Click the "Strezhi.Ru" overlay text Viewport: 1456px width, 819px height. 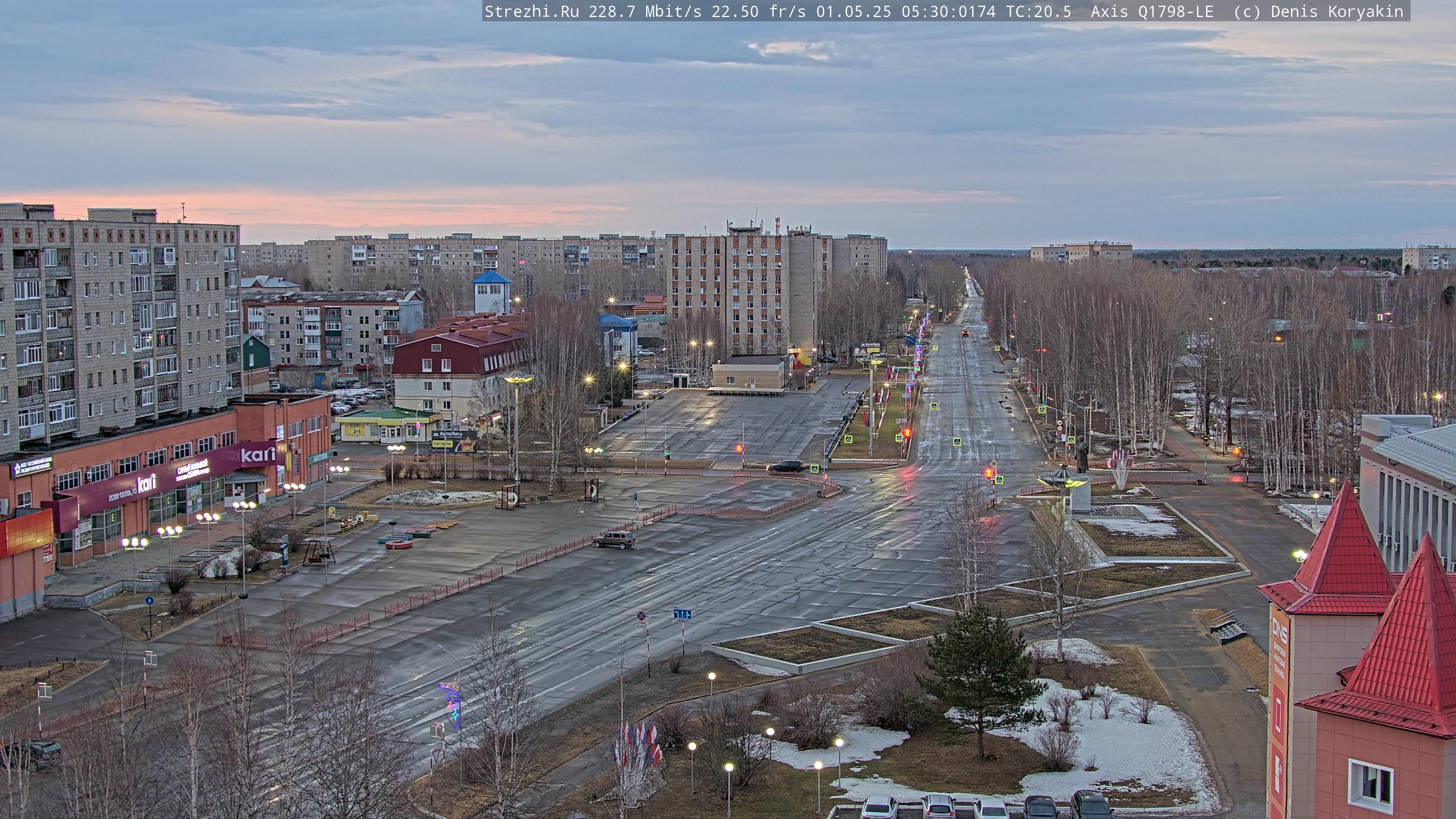532,12
